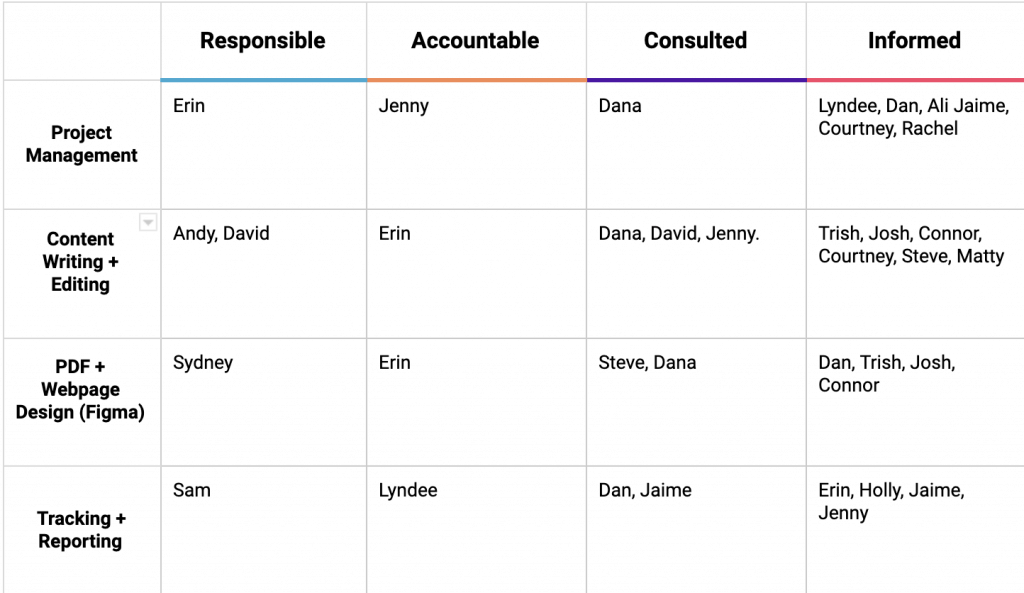Select the Consulted column header
The image size is (1024, 593).
(x=696, y=40)
